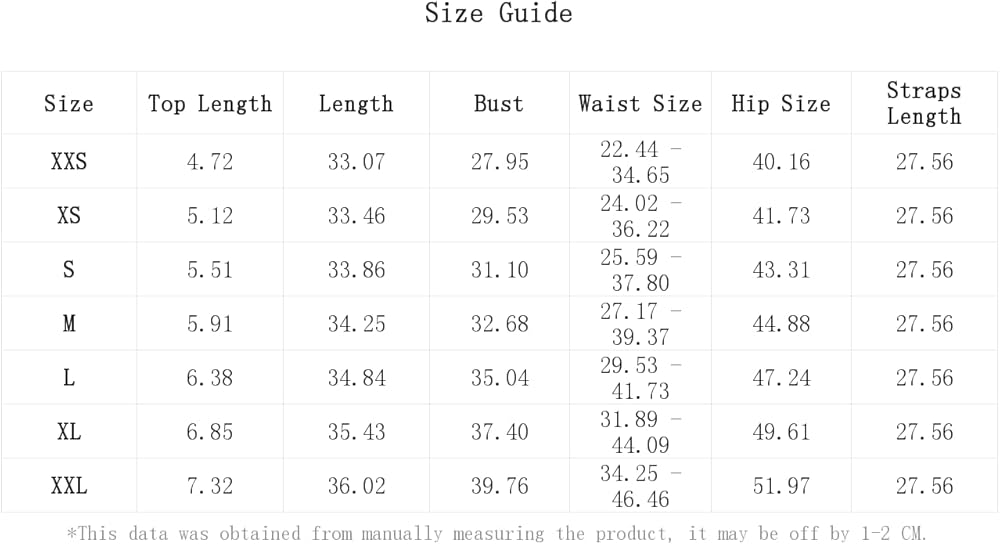Viewport: 1000px width, 545px height.
Task: Click waist range 22.44 - 34.65
Action: coord(641,162)
